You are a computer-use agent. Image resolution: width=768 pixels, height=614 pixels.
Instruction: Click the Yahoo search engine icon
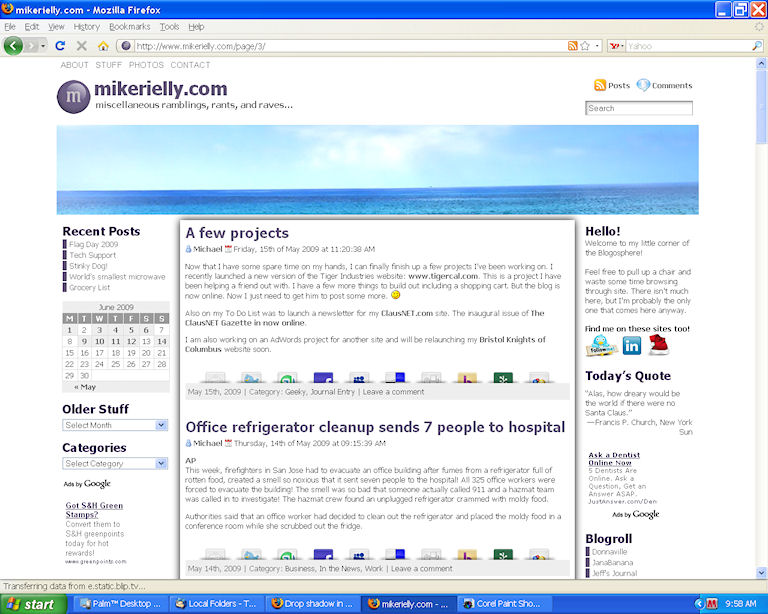point(615,46)
